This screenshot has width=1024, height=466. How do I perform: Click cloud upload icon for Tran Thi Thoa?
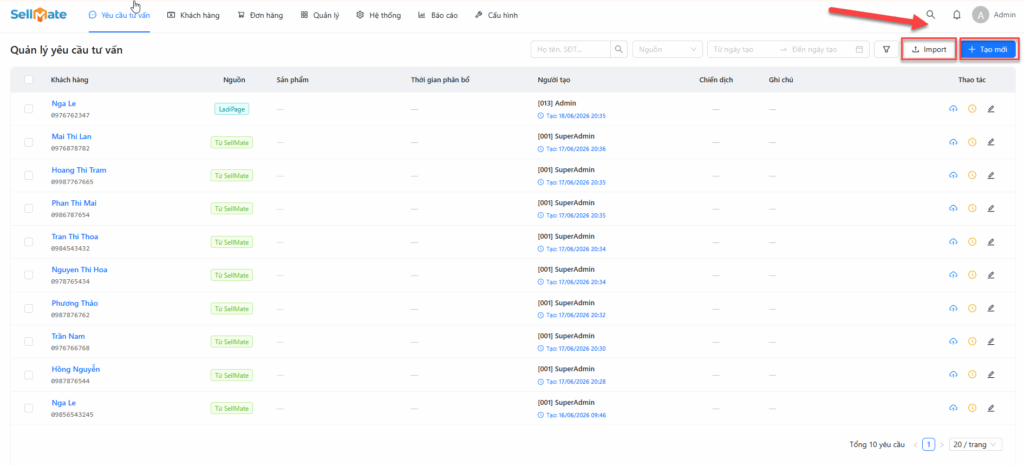click(x=953, y=241)
